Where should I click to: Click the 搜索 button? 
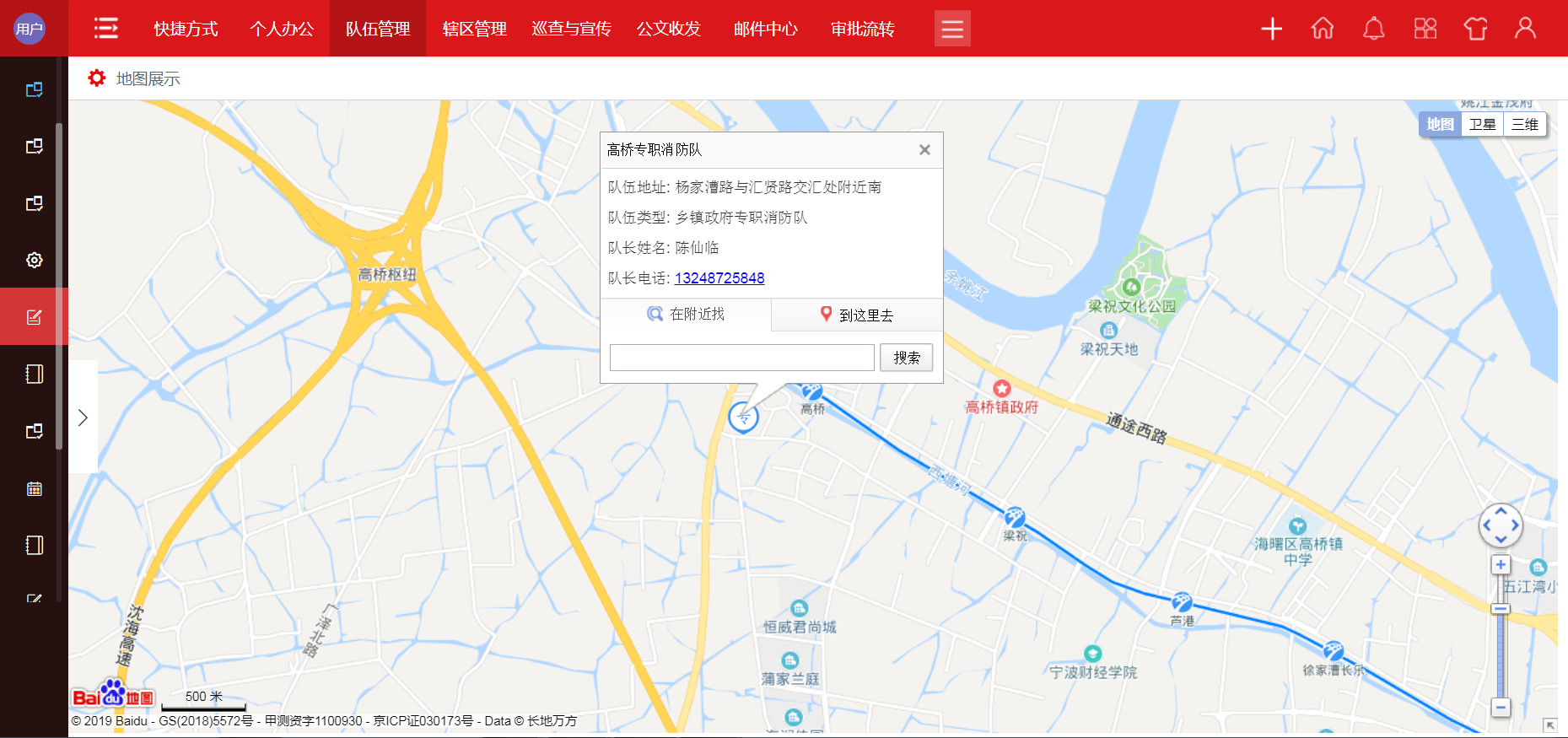(x=907, y=358)
